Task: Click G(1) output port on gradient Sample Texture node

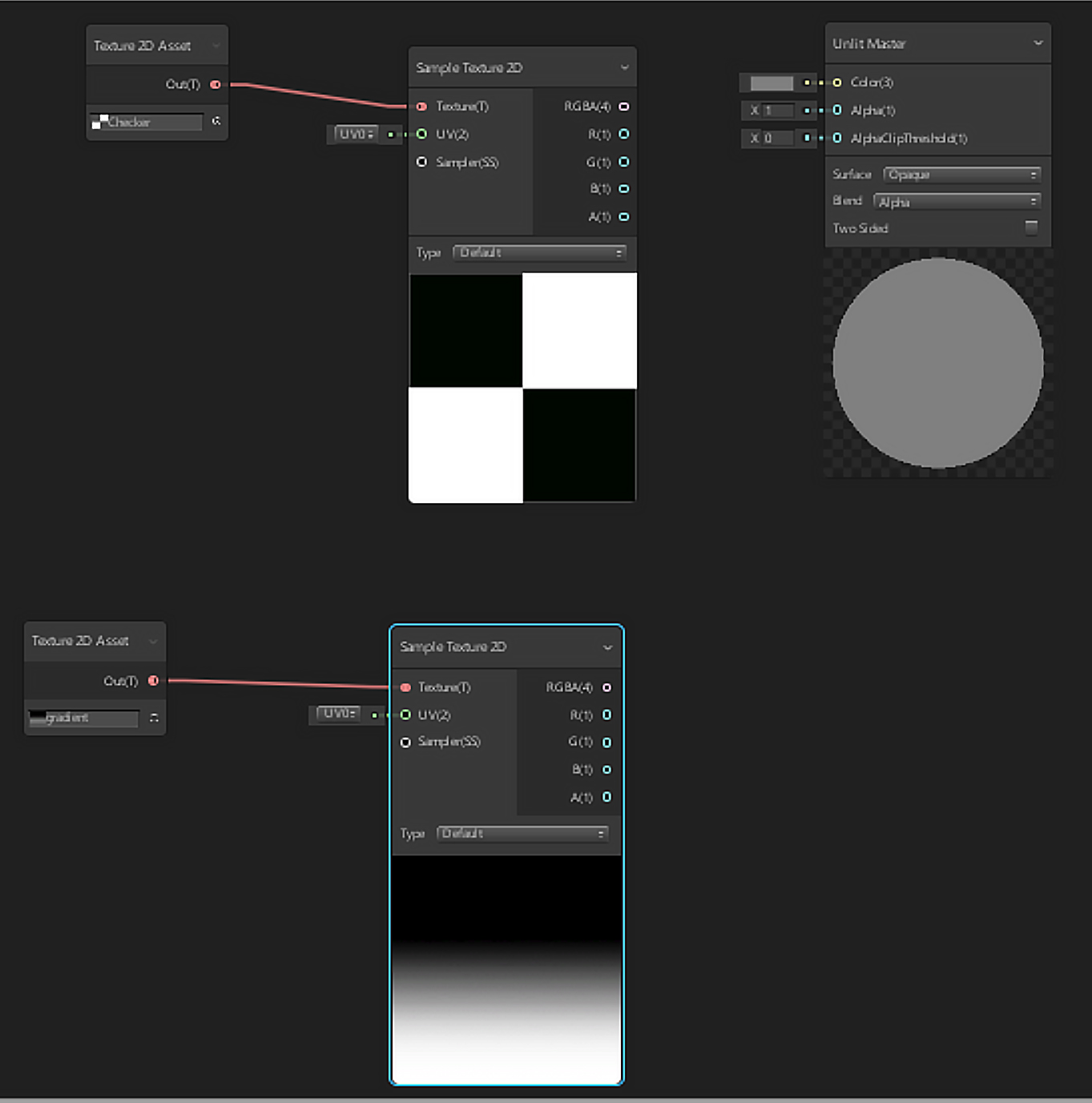Action: 606,743
